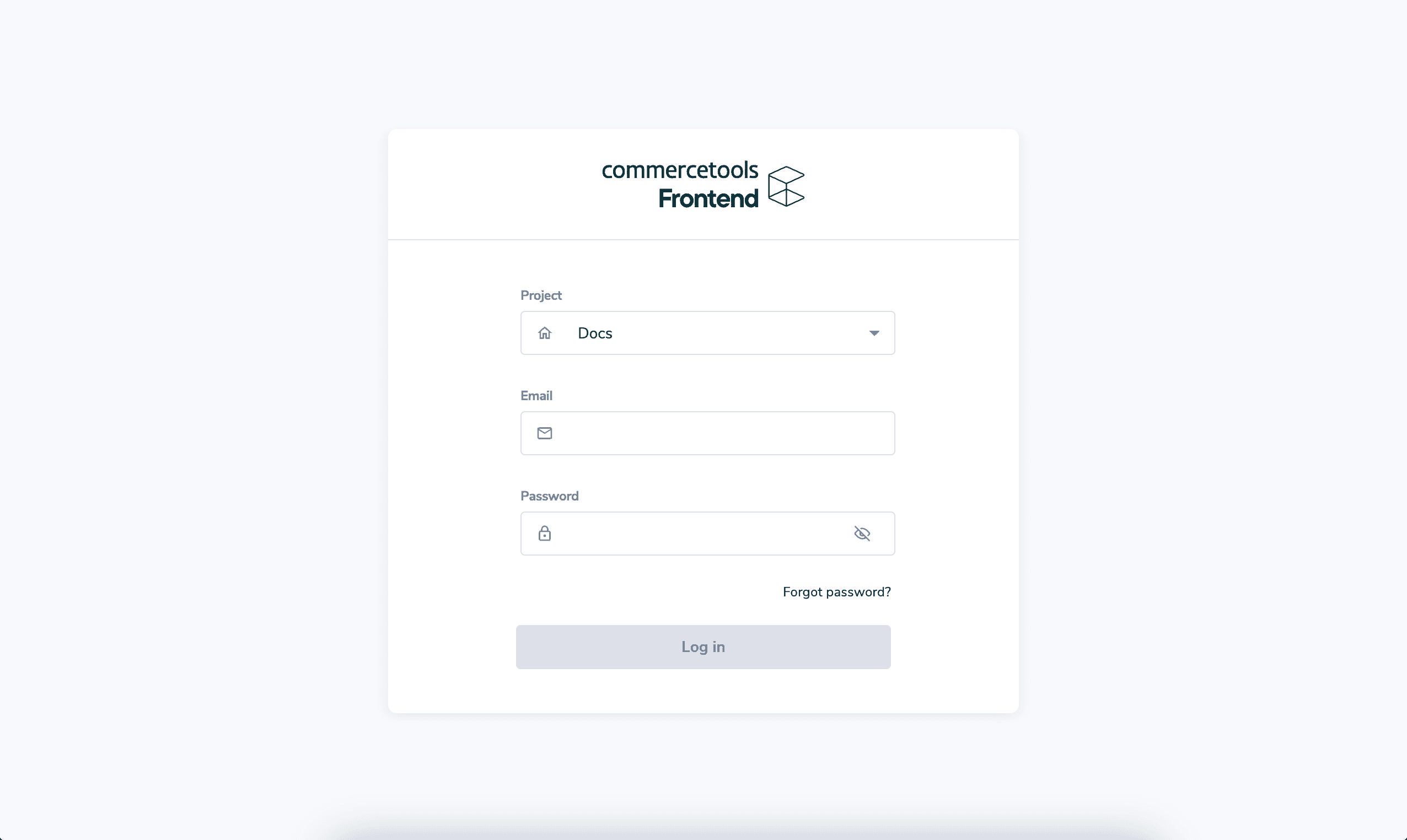Expand the Project dropdown arrow
This screenshot has height=840, width=1407.
point(874,333)
